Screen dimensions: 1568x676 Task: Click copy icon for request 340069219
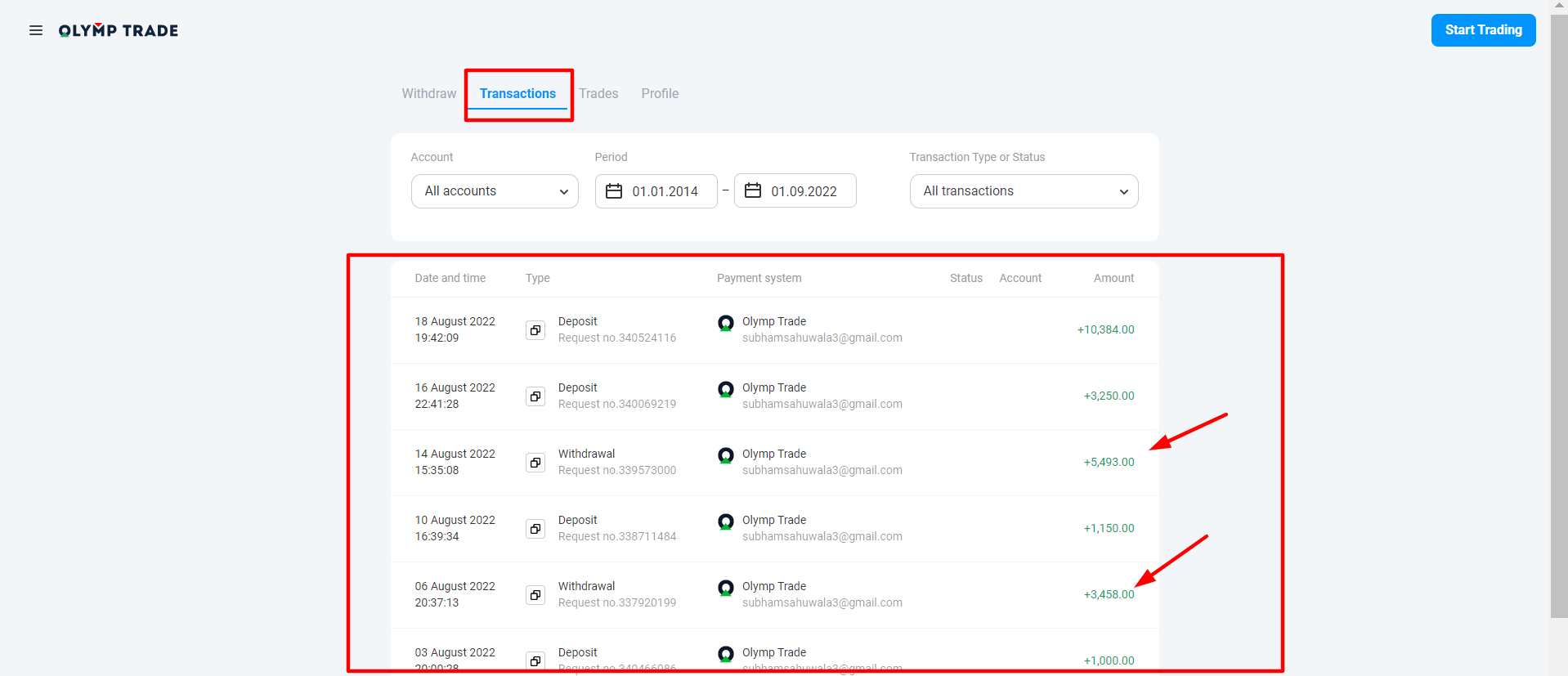pos(535,396)
